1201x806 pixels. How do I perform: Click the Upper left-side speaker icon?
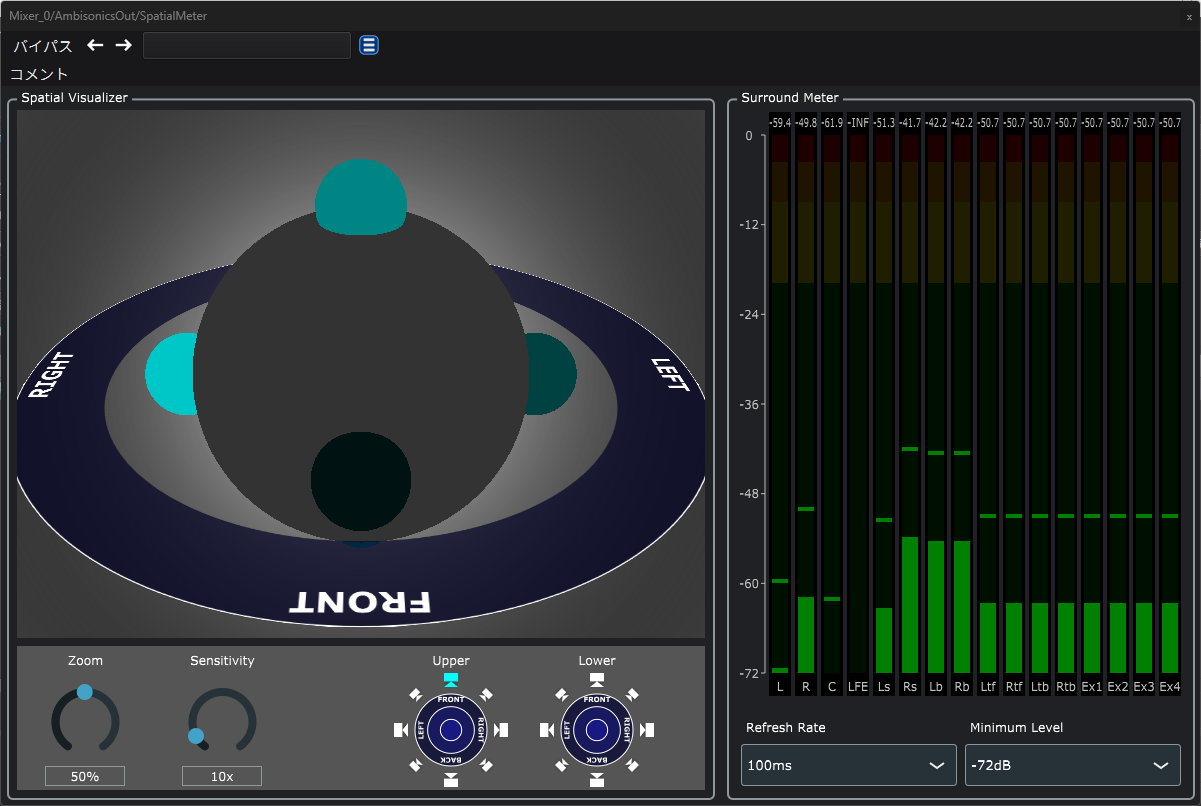(x=400, y=730)
